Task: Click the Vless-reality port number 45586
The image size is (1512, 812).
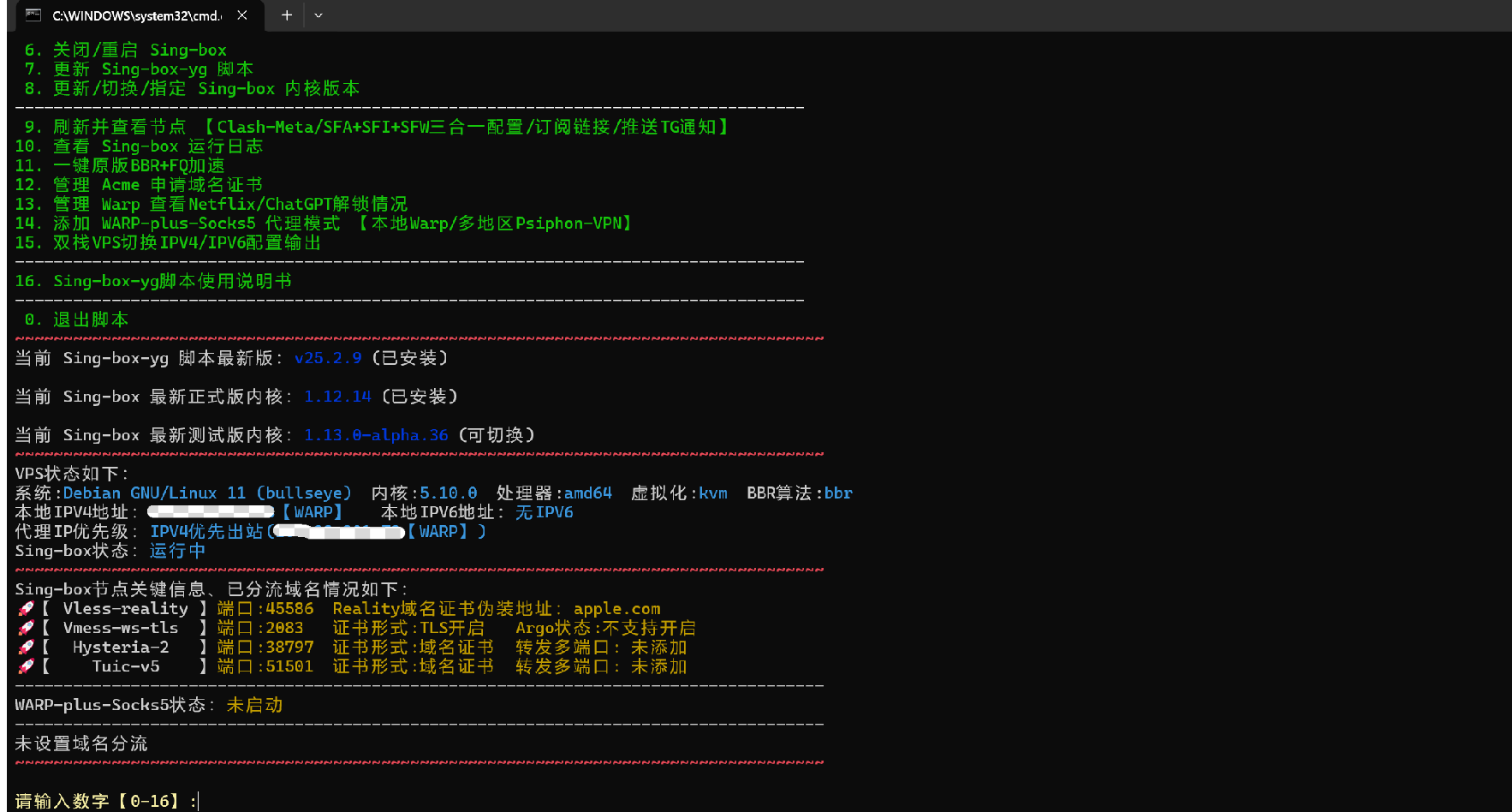Action: coord(289,609)
